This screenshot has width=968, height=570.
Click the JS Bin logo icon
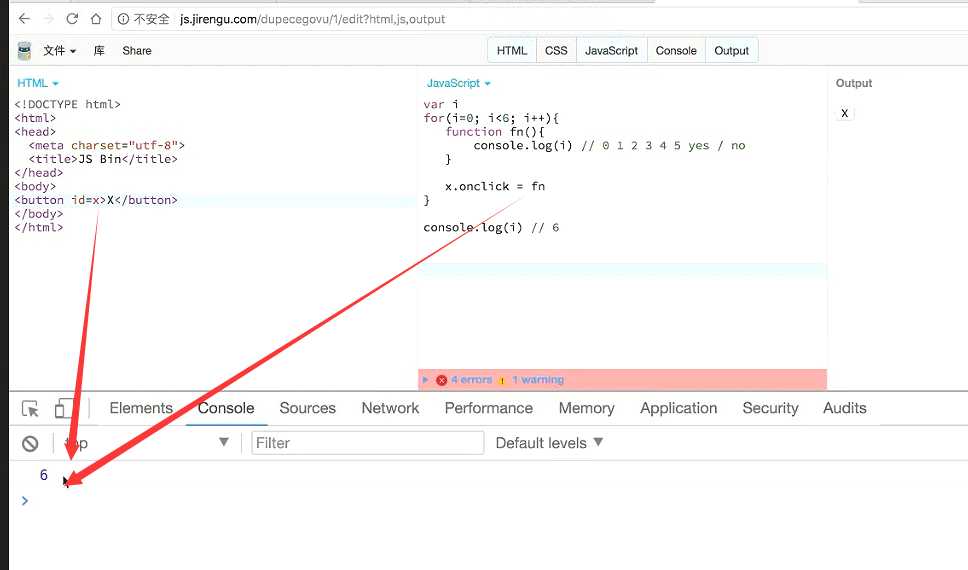[x=24, y=51]
